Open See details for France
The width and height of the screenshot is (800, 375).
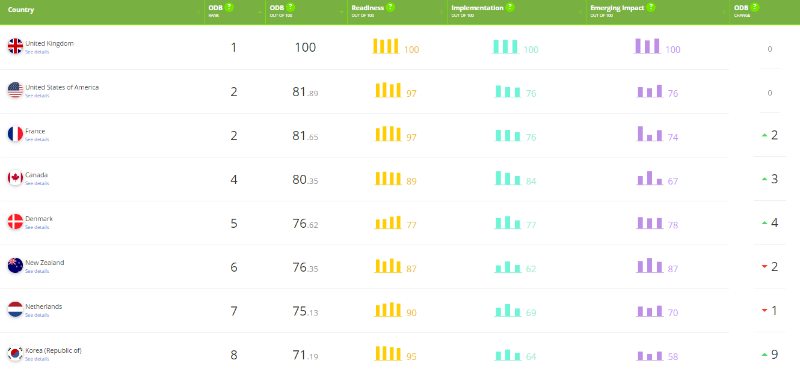[x=37, y=139]
